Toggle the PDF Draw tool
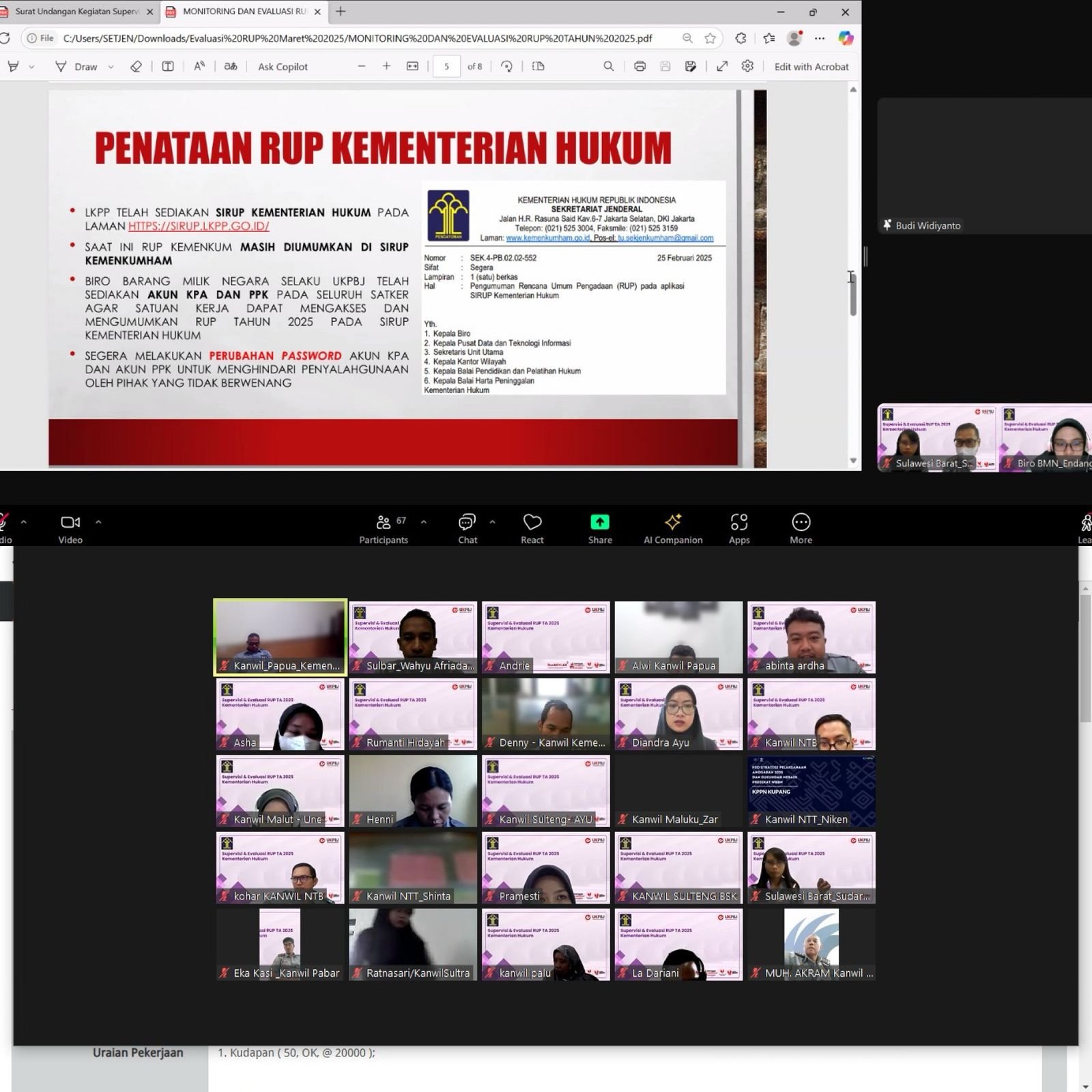This screenshot has height=1092, width=1092. pyautogui.click(x=76, y=66)
